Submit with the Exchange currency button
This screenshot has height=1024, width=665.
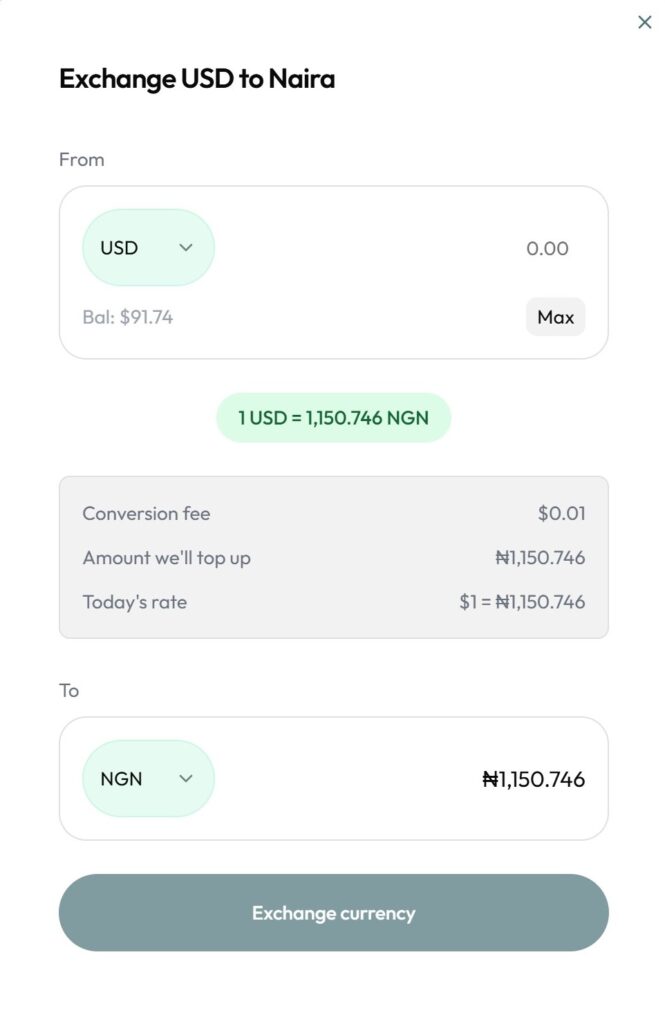point(333,913)
